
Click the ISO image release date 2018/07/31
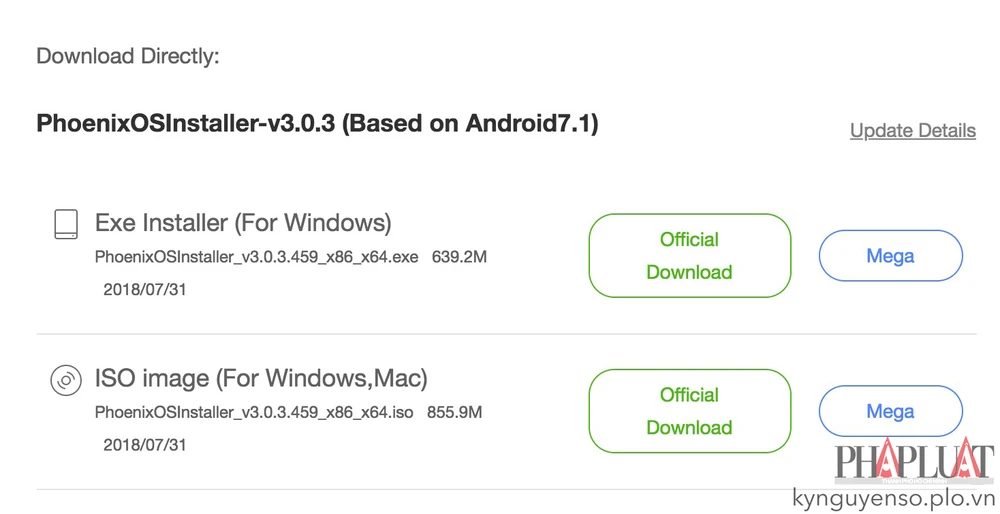(145, 445)
